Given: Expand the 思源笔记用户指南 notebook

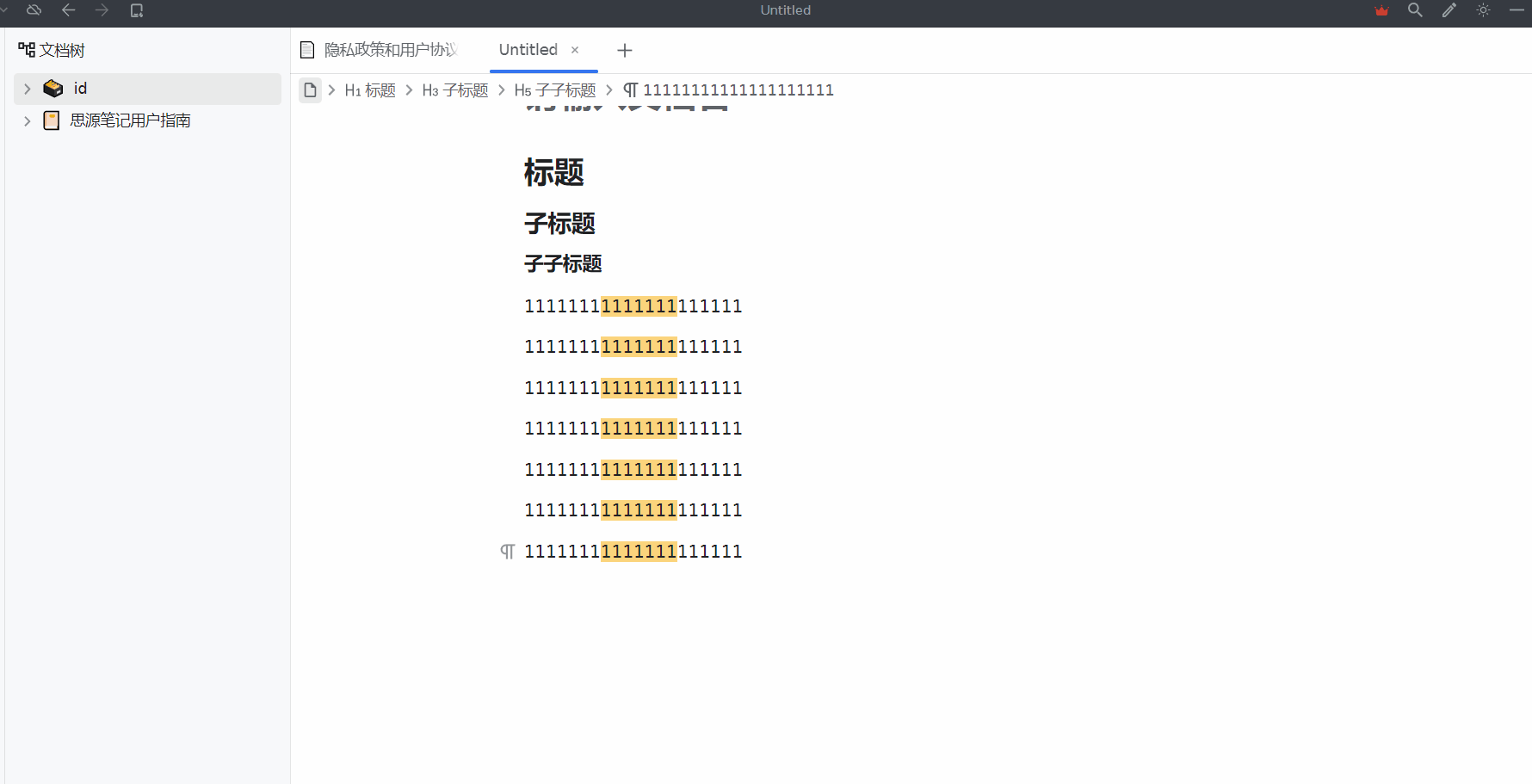Looking at the screenshot, I should click(x=28, y=120).
